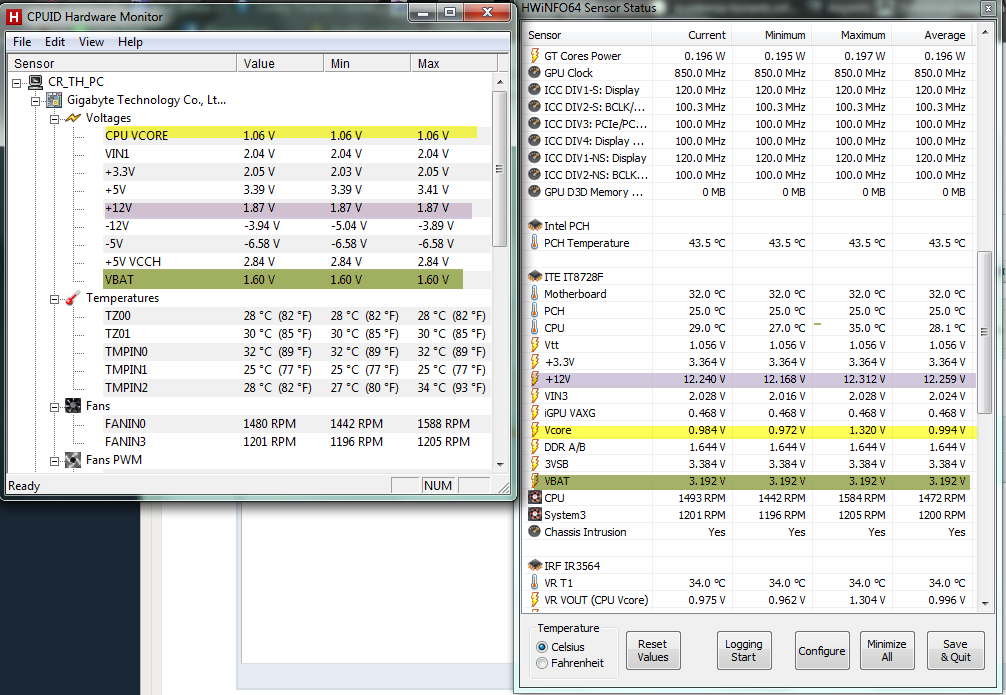Collapse the Fans section in HWMonitor
The image size is (1006, 695).
[55, 407]
